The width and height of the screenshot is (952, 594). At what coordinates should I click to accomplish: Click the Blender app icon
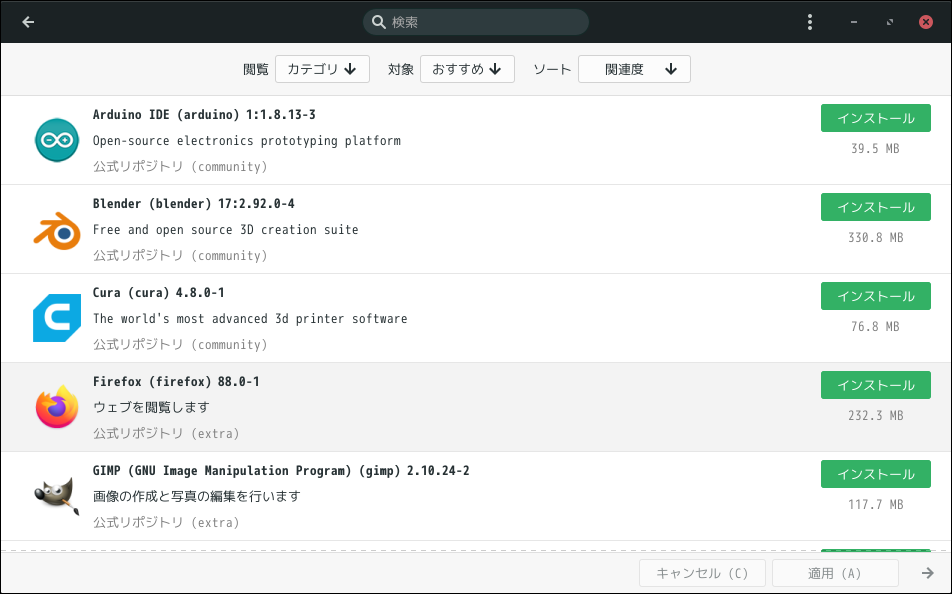pos(57,230)
